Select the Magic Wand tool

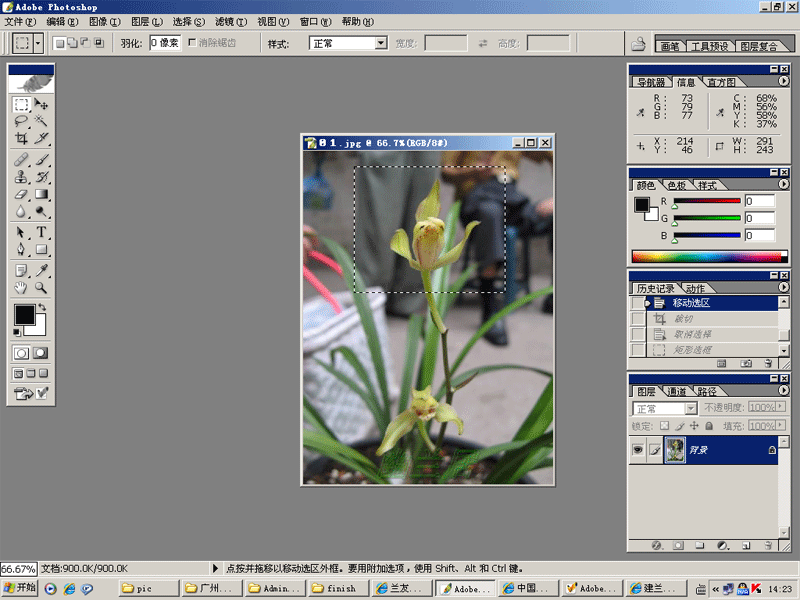(x=41, y=121)
